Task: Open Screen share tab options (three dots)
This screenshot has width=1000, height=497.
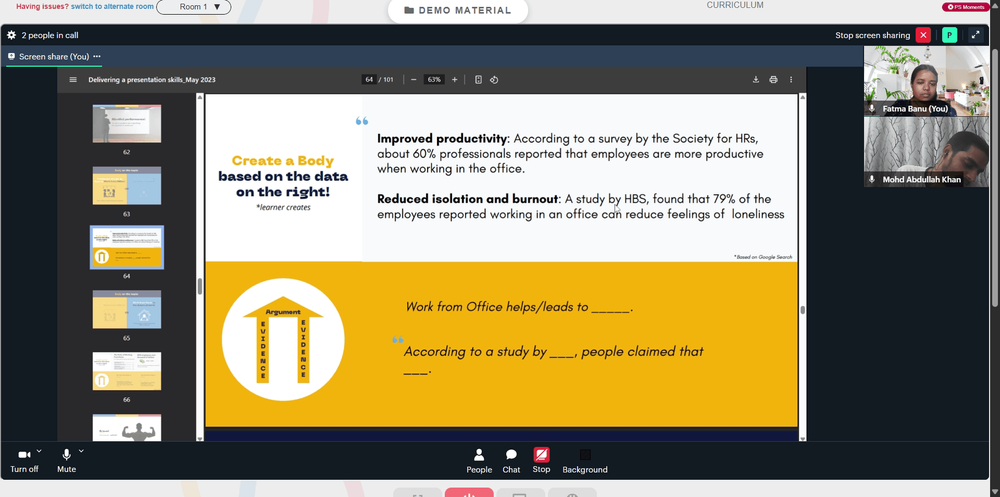Action: click(x=97, y=56)
